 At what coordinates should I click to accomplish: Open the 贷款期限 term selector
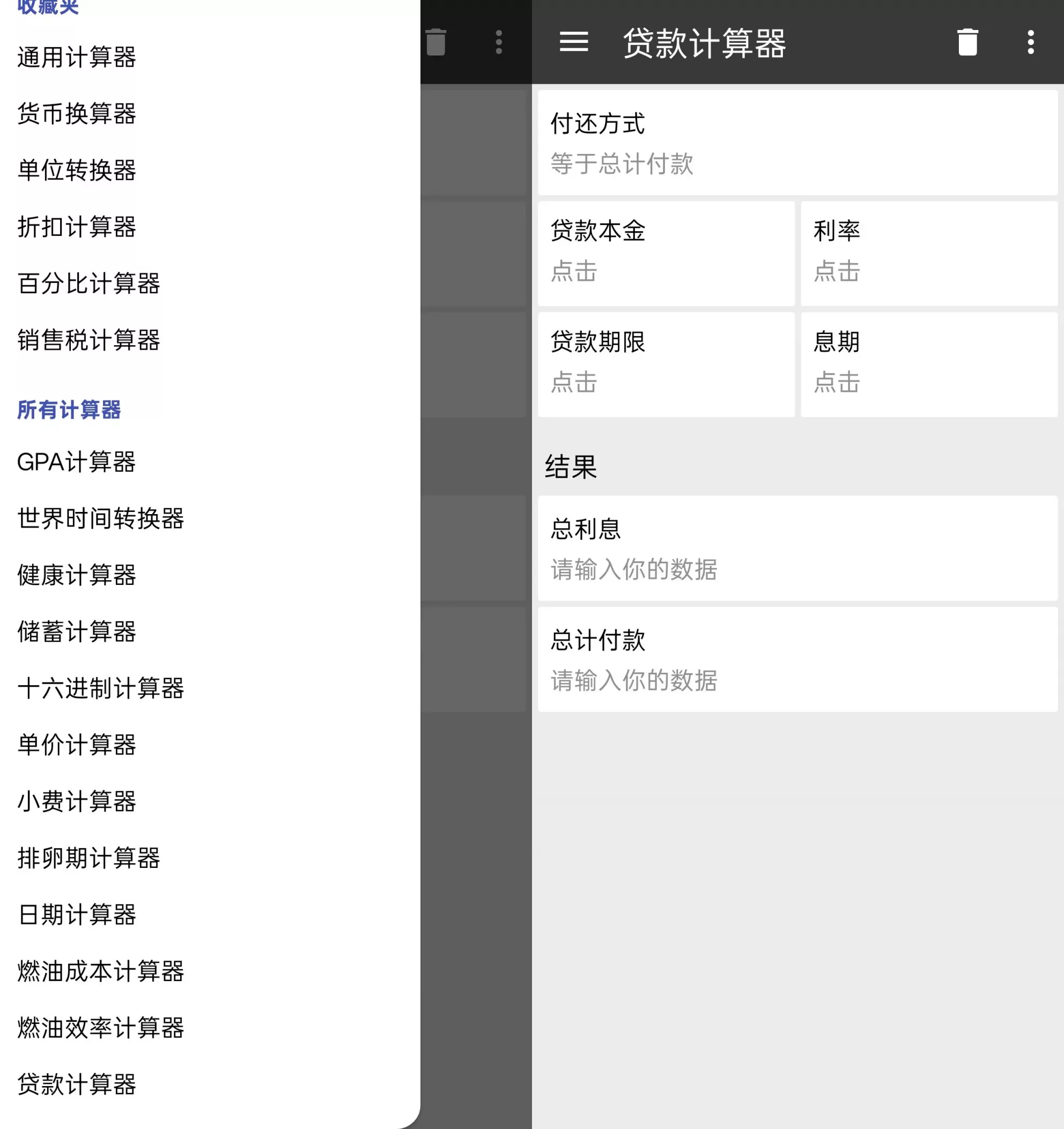pyautogui.click(x=664, y=363)
